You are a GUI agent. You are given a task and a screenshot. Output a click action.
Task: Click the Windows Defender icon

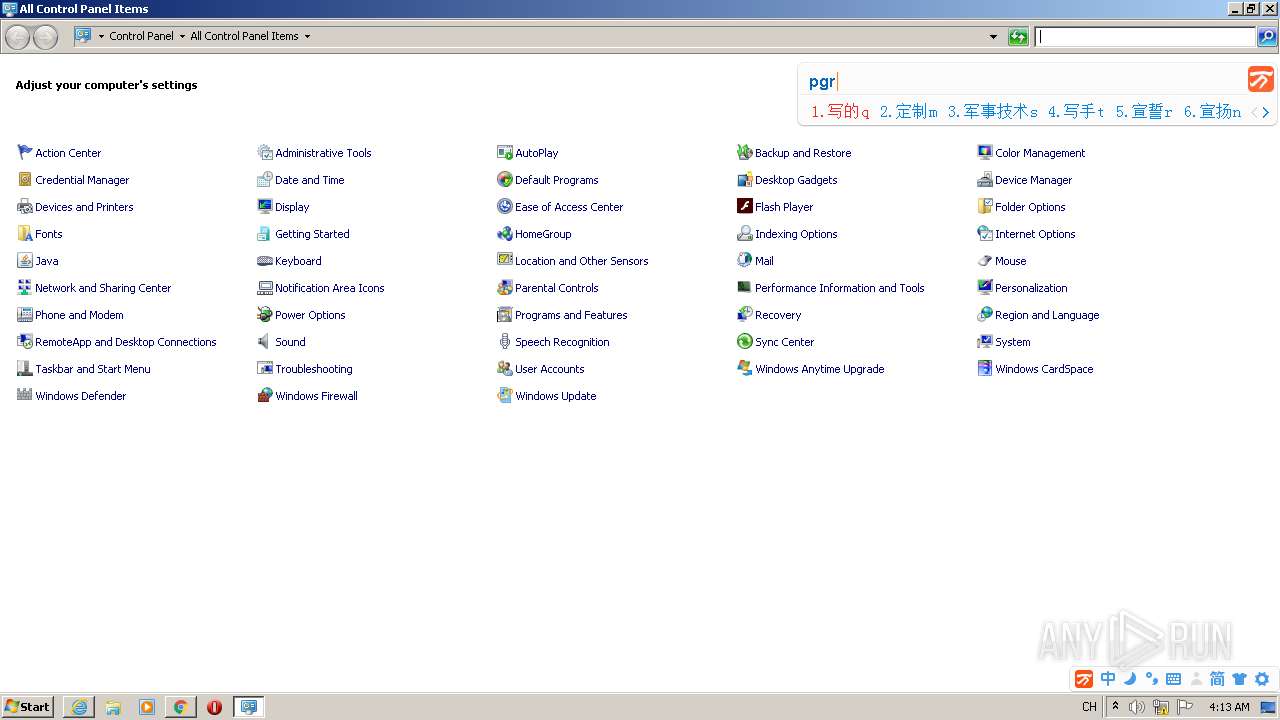[25, 395]
